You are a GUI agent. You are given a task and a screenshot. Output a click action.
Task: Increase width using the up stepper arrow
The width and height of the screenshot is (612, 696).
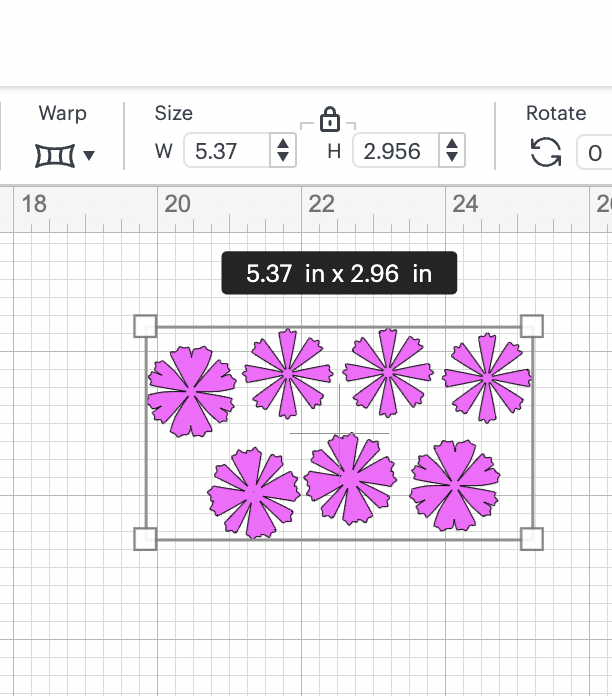click(x=283, y=145)
